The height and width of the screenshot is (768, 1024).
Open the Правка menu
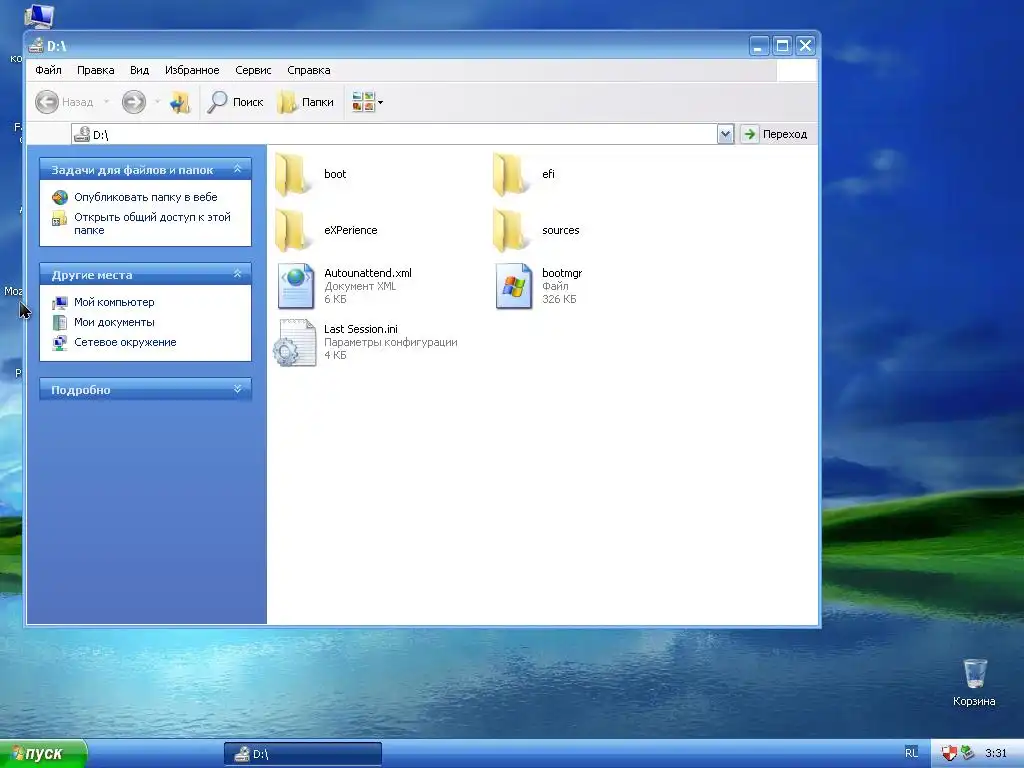95,70
